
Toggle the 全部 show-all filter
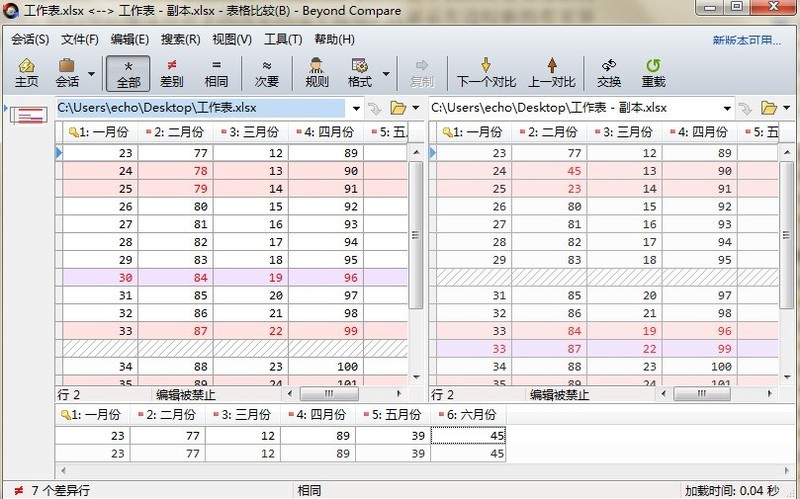coord(128,73)
